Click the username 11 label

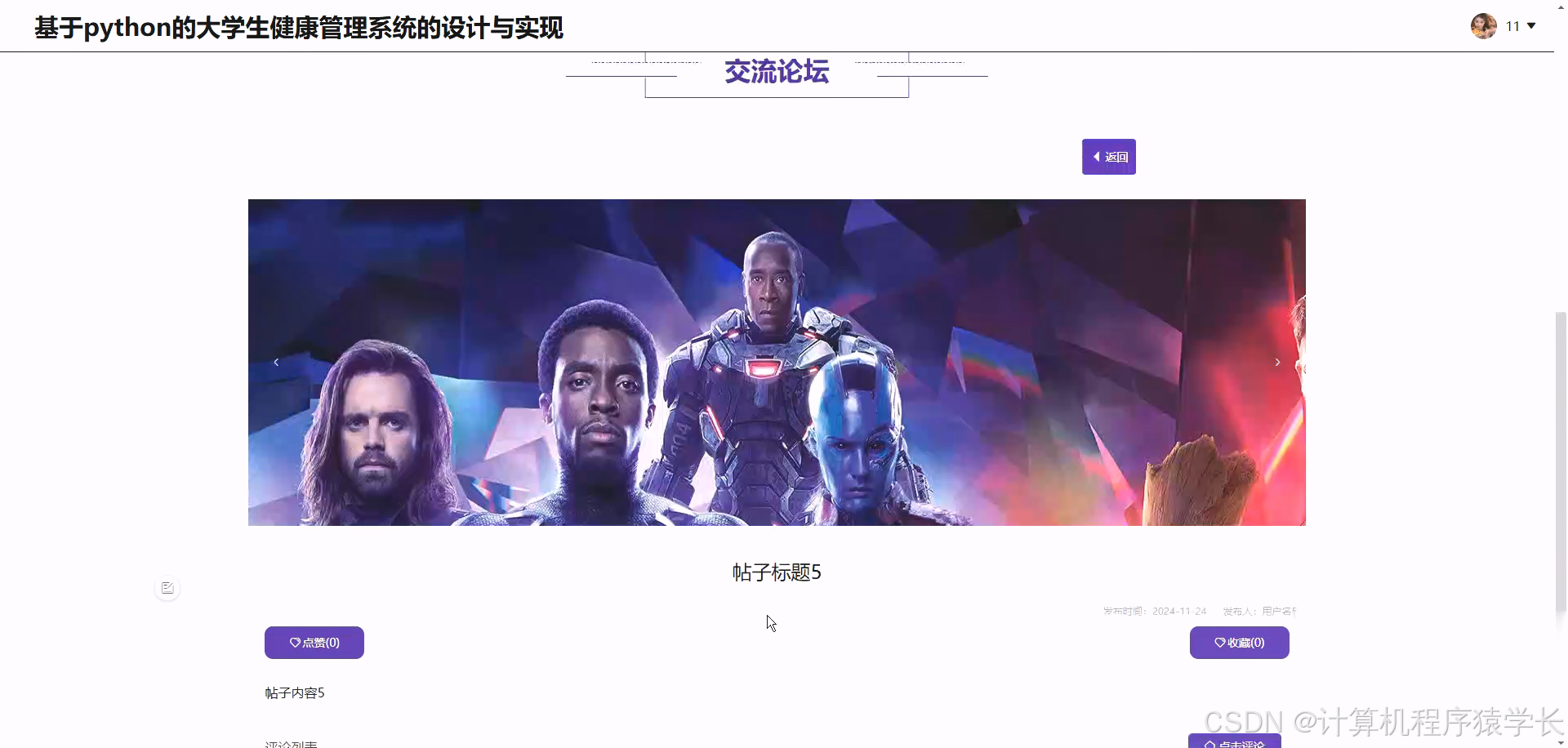pyautogui.click(x=1512, y=26)
